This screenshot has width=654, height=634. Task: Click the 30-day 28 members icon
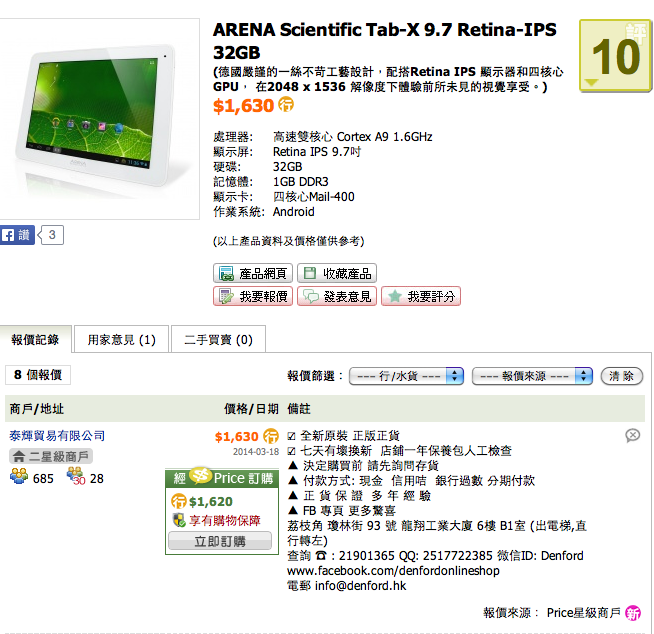click(x=76, y=476)
